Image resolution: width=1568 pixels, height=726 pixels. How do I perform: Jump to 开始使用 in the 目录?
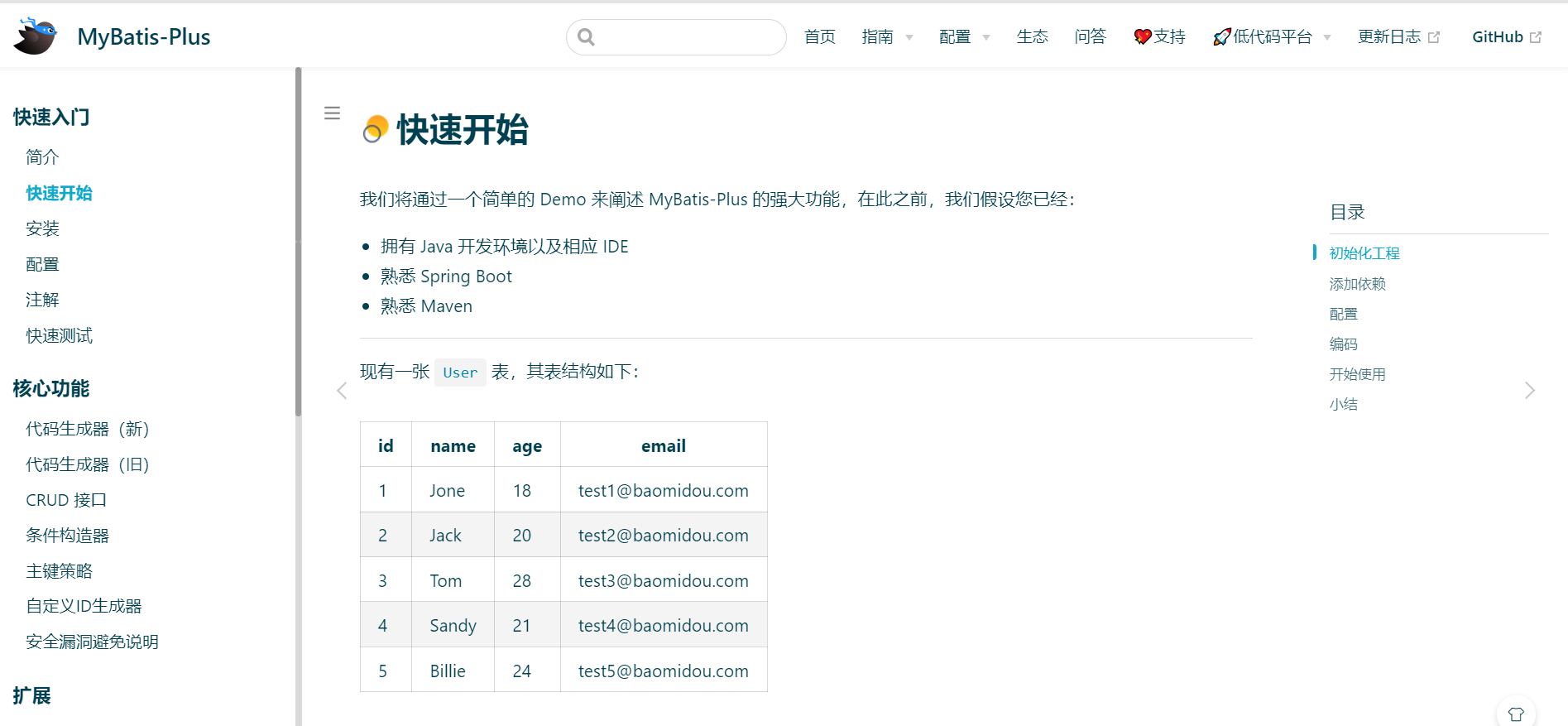point(1358,374)
